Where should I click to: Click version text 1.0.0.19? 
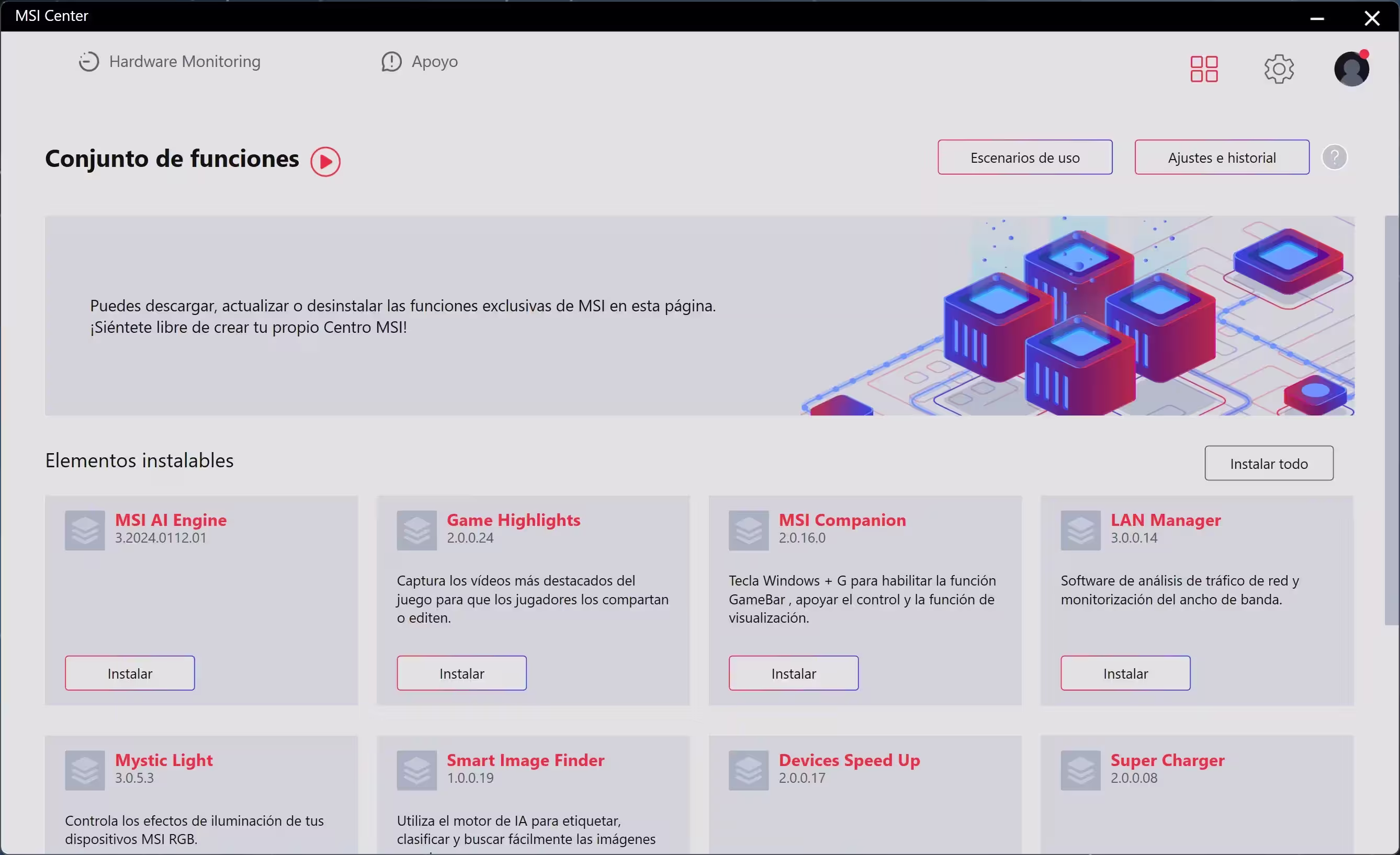coord(470,778)
